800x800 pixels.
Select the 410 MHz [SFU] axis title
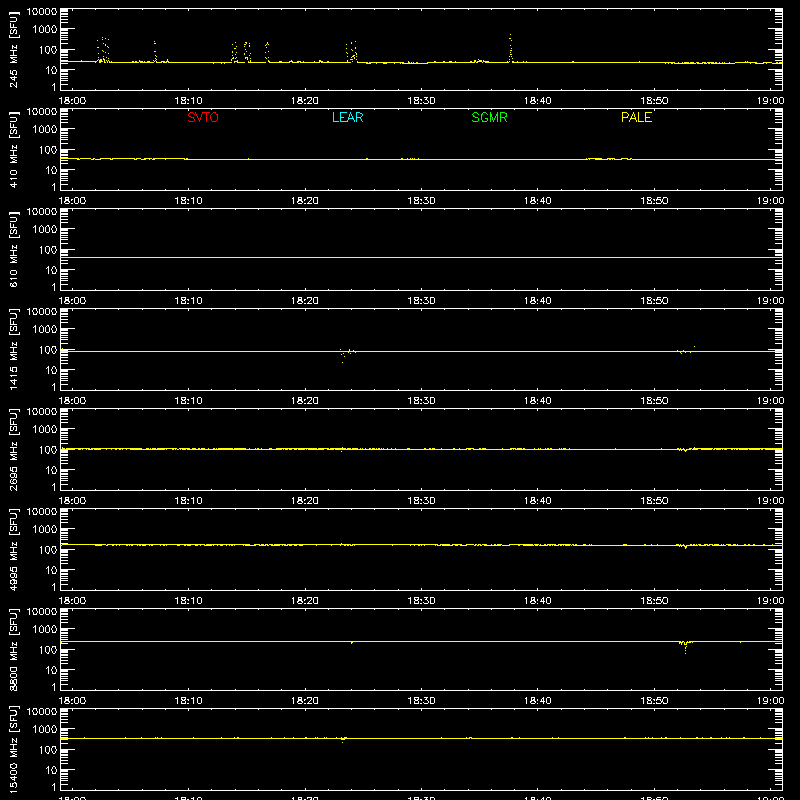click(x=13, y=150)
